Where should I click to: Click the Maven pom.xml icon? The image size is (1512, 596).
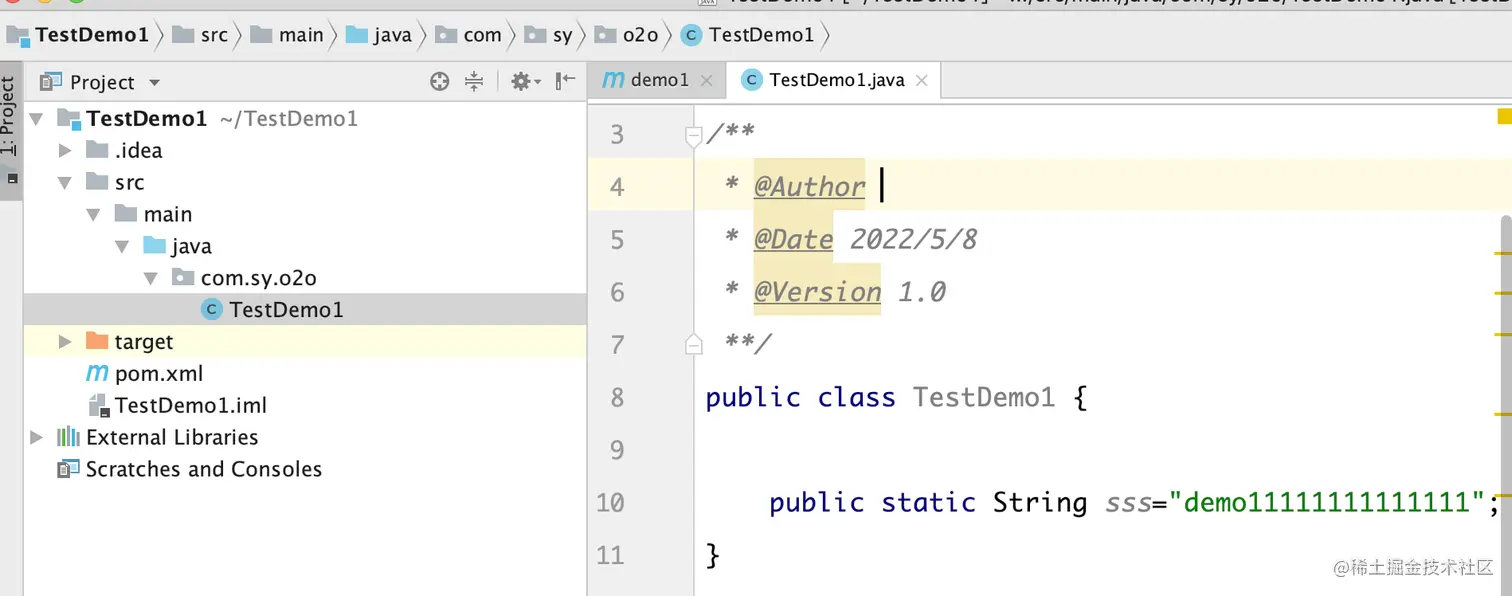97,373
